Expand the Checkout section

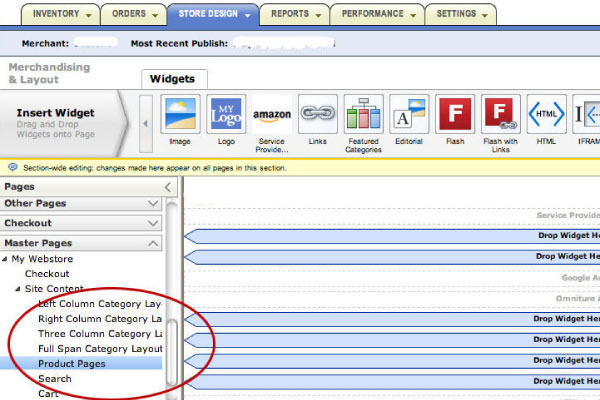pos(81,223)
